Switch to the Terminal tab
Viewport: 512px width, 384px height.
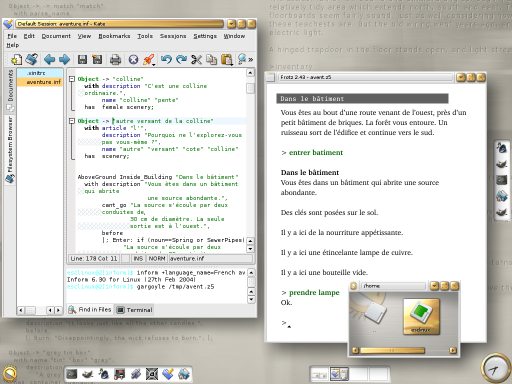pos(135,310)
